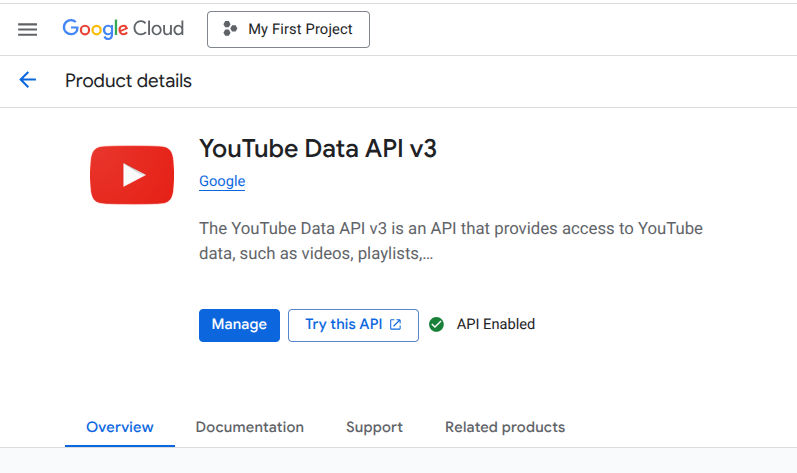Open the My First Project selector
797x473 pixels.
point(288,29)
